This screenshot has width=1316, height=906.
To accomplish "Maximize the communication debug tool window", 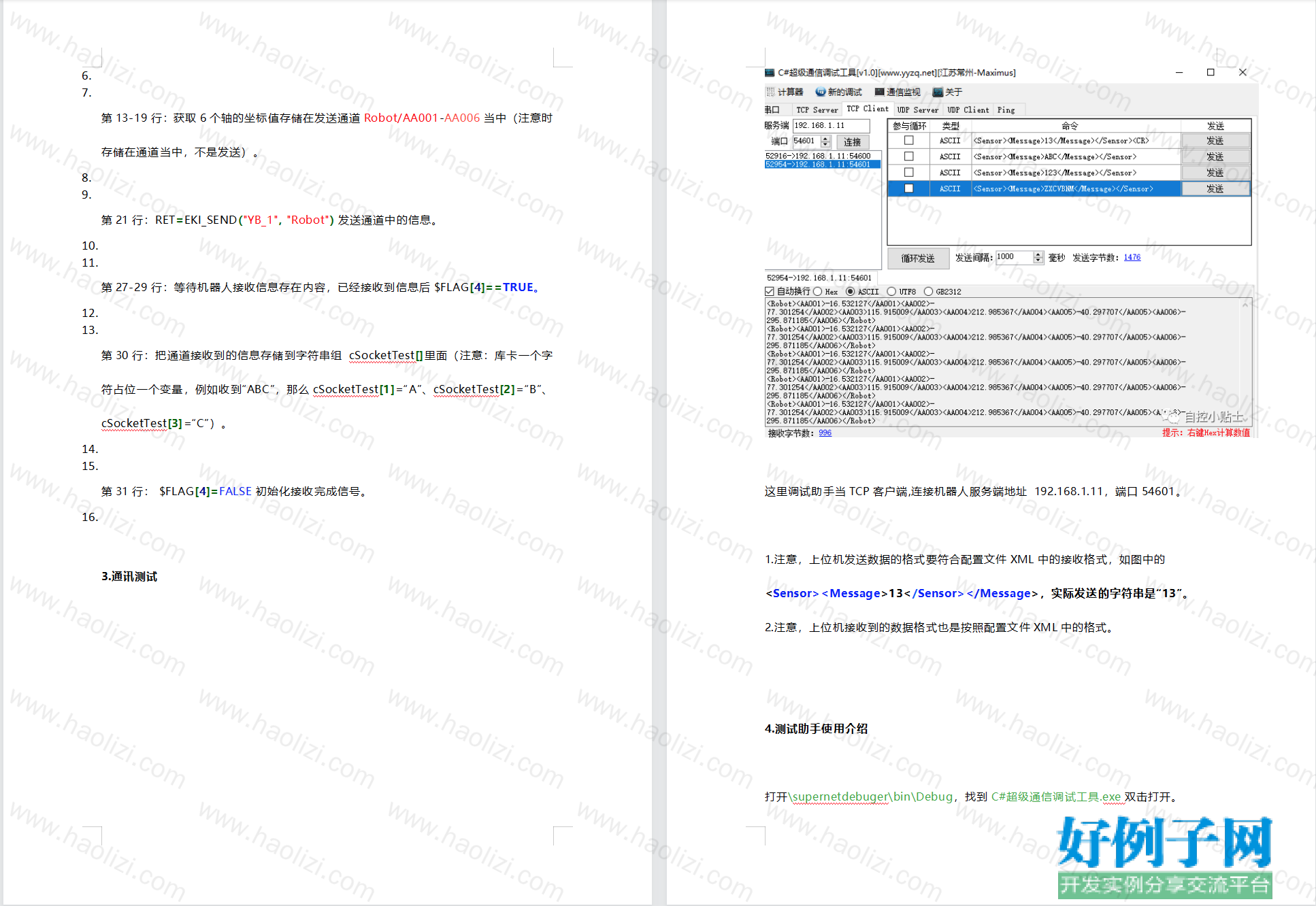I will pyautogui.click(x=1211, y=72).
